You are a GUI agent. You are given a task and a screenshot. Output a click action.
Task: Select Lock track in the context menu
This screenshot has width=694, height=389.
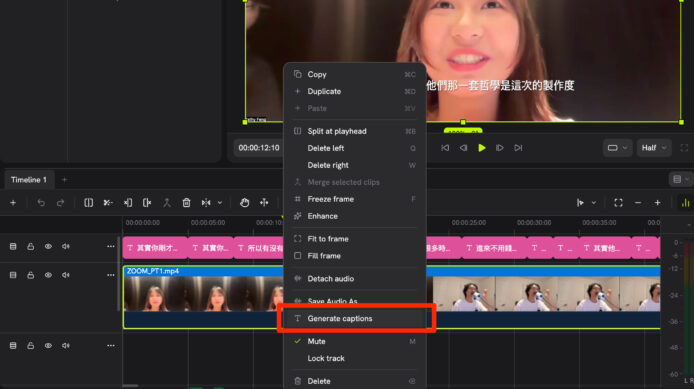click(x=355, y=358)
